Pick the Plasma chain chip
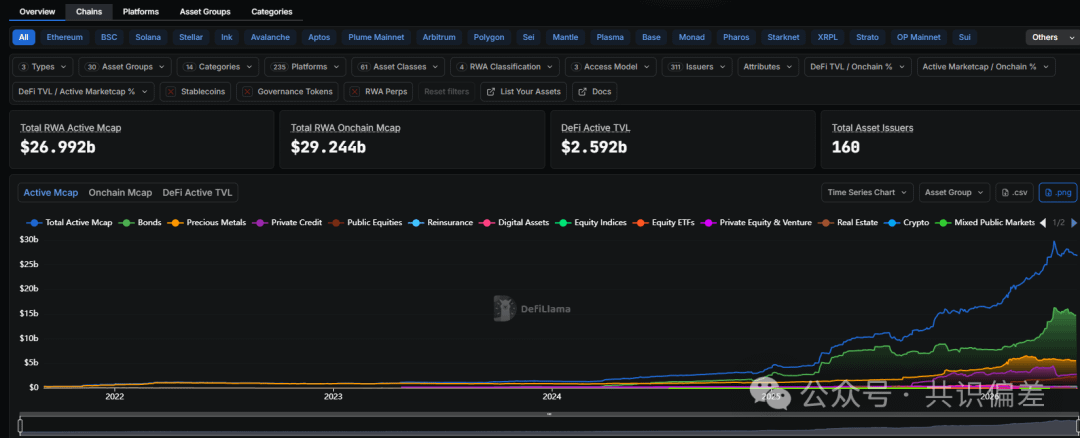The width and height of the screenshot is (1080, 438). [610, 37]
